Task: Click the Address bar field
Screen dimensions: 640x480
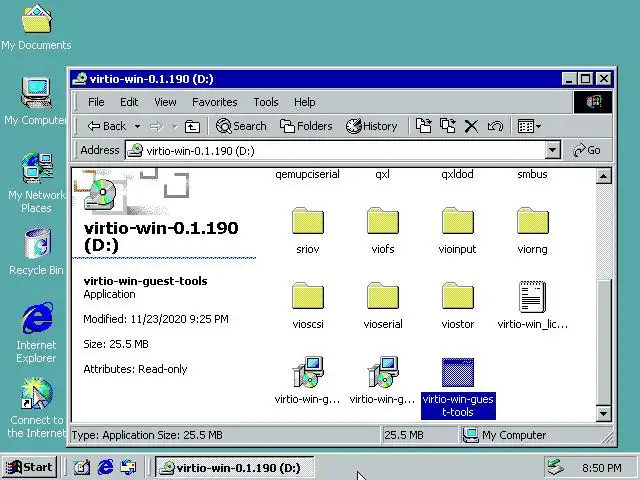Action: point(335,151)
